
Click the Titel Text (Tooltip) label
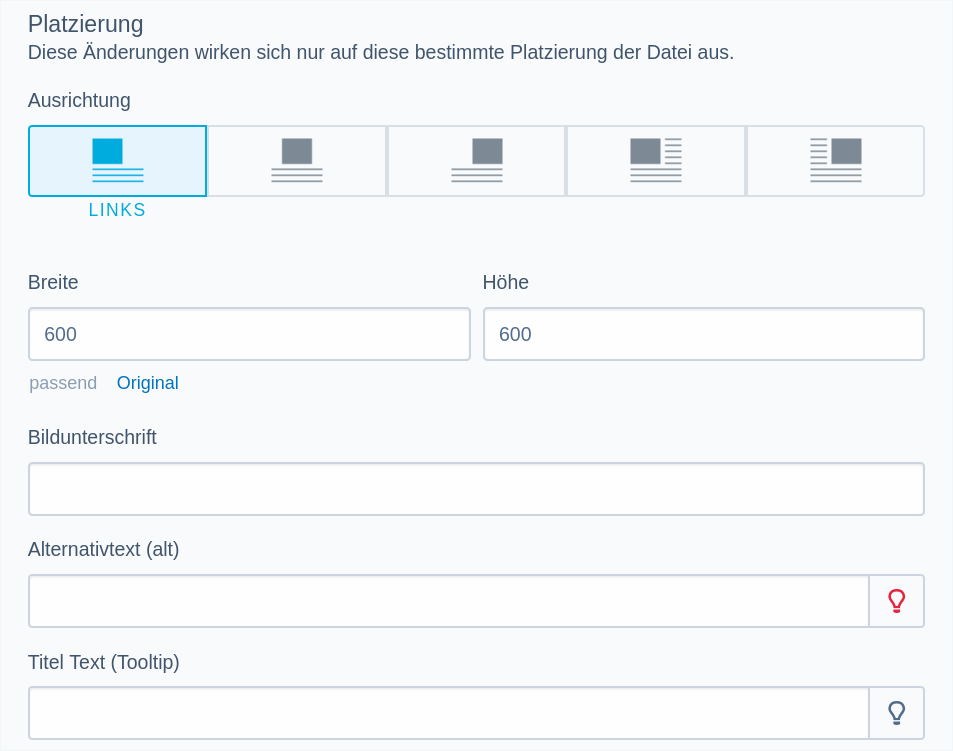click(x=104, y=662)
